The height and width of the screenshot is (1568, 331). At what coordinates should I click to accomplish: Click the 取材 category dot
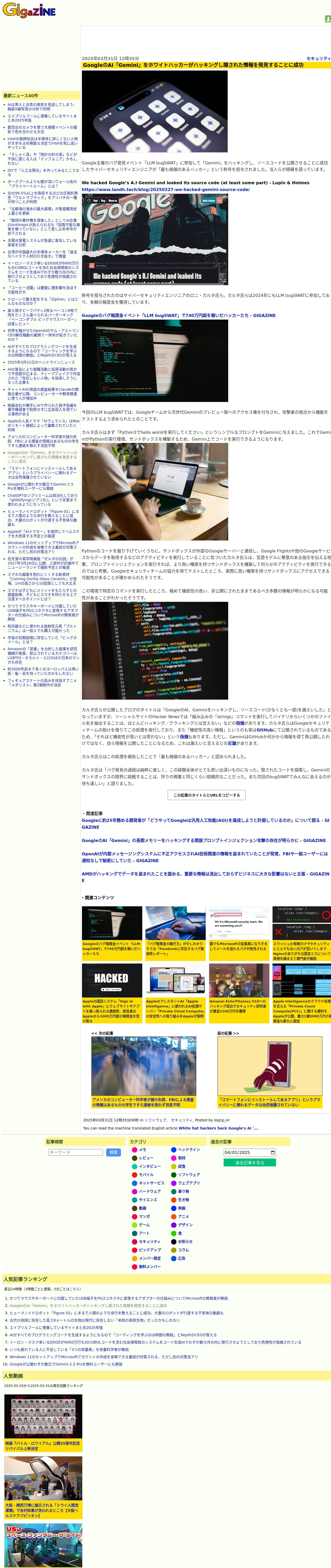click(173, 1158)
